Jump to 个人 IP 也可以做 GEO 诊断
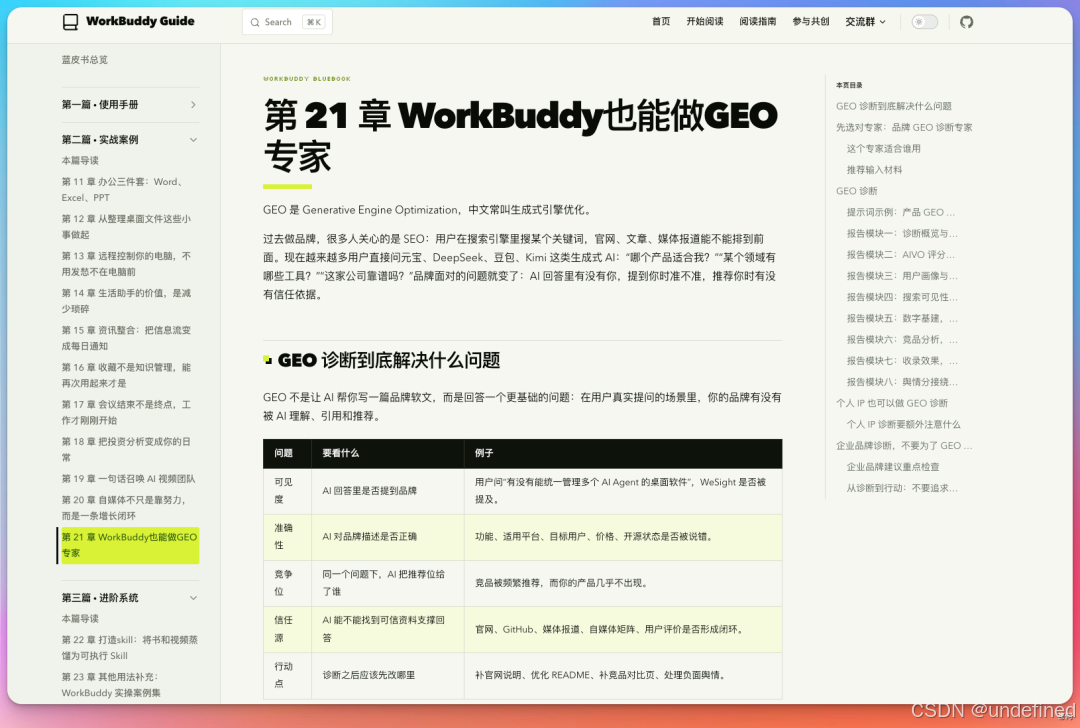 (x=891, y=404)
